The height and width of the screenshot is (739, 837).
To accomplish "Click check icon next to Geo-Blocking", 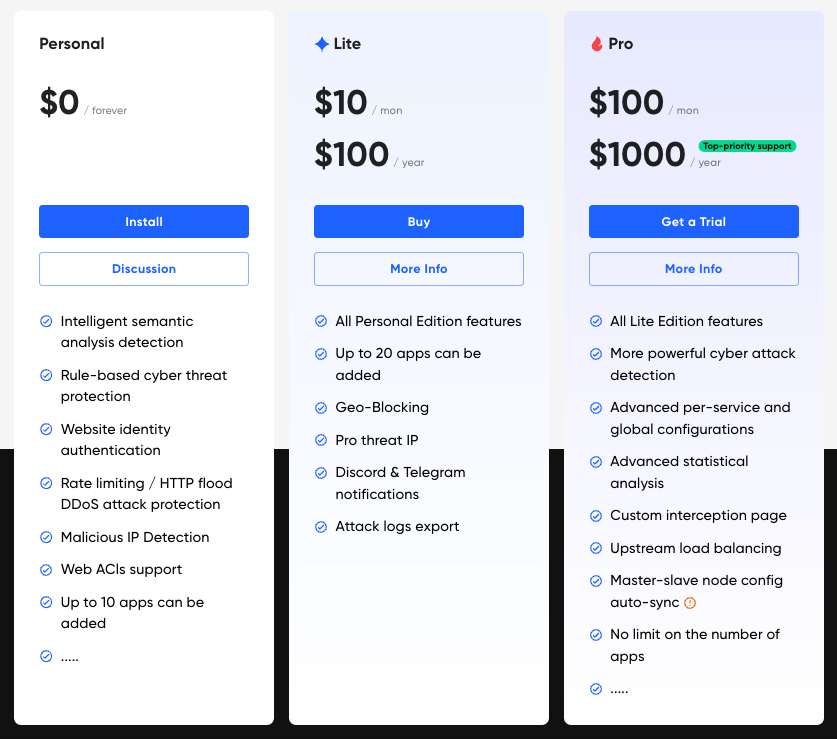I will click(321, 408).
